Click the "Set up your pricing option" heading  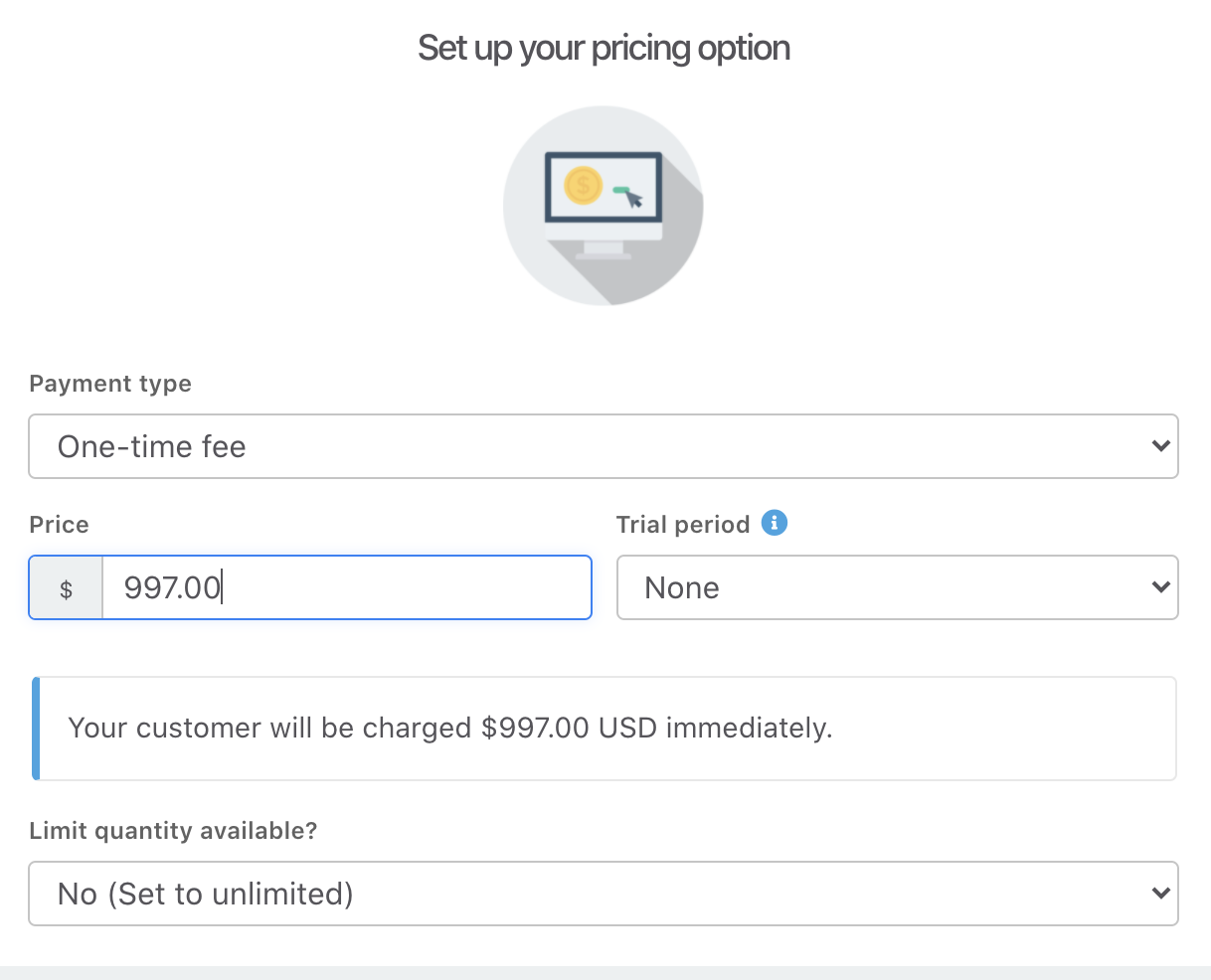(604, 48)
